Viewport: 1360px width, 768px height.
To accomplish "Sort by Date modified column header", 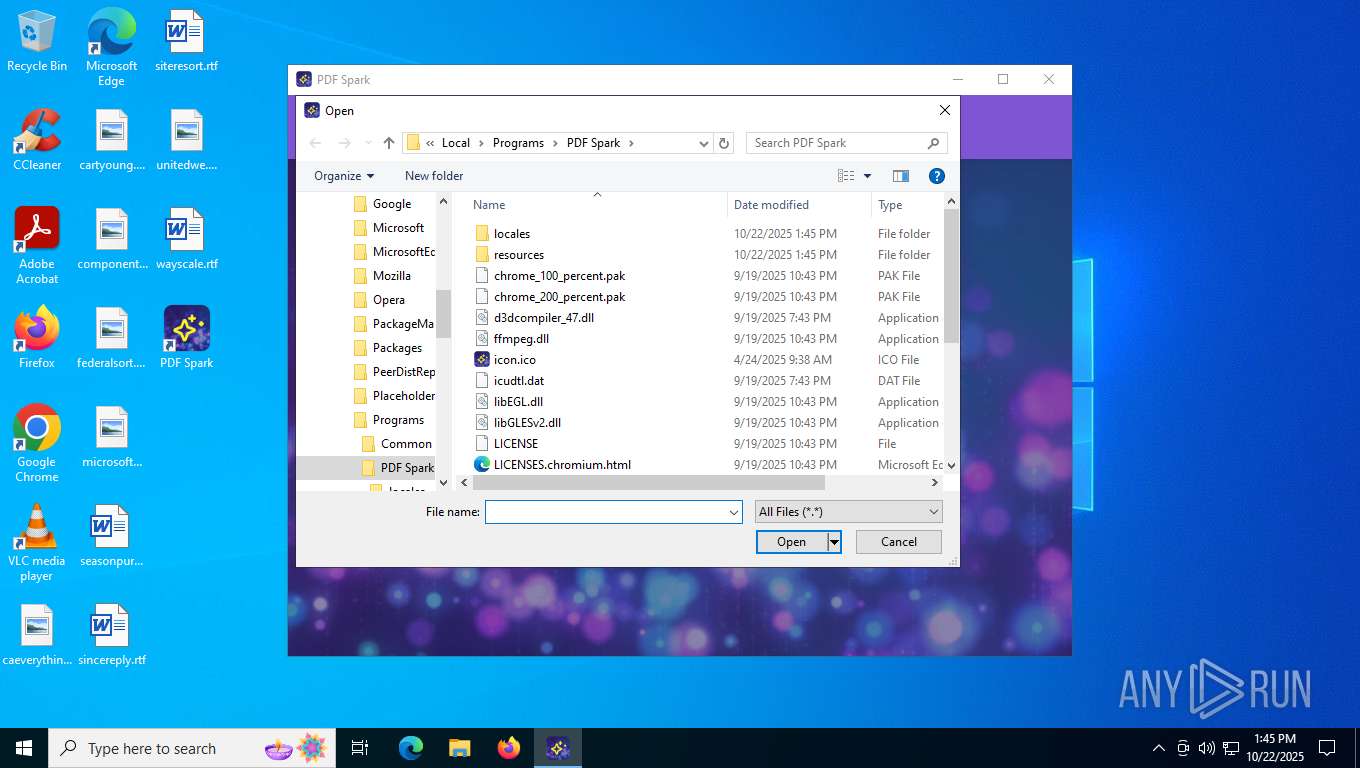I will coord(799,205).
